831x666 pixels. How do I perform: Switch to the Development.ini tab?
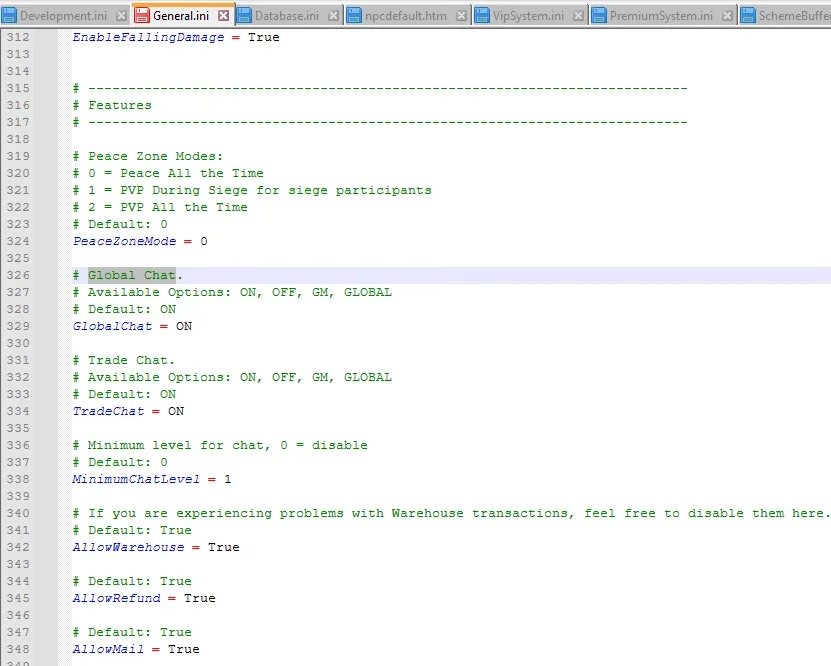coord(63,16)
